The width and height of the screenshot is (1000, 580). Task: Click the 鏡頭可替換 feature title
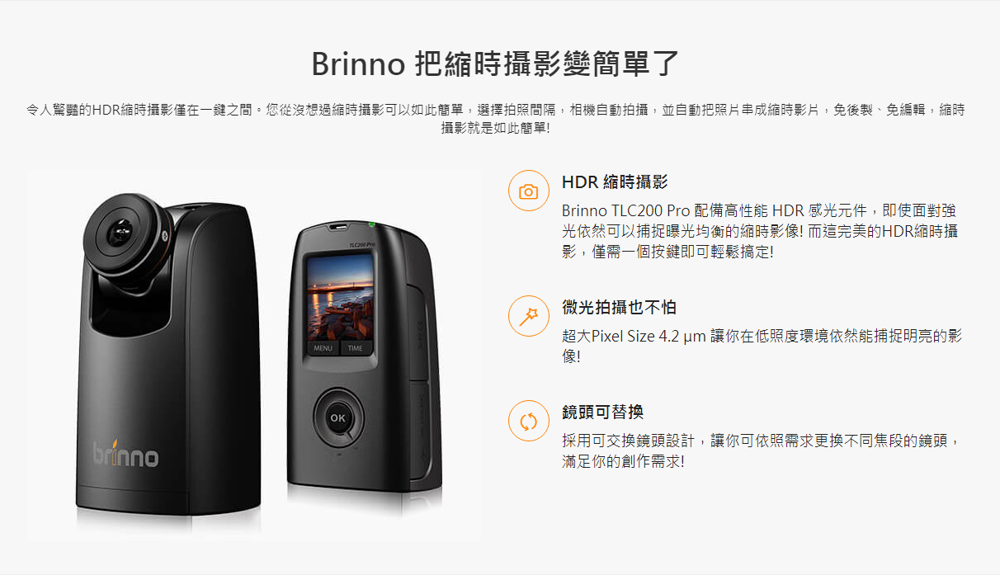[602, 412]
